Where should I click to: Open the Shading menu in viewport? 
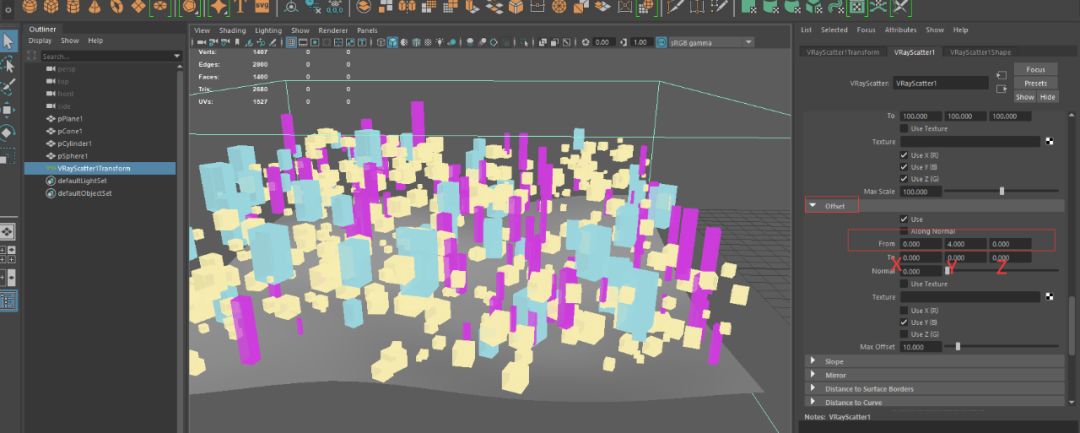[232, 30]
